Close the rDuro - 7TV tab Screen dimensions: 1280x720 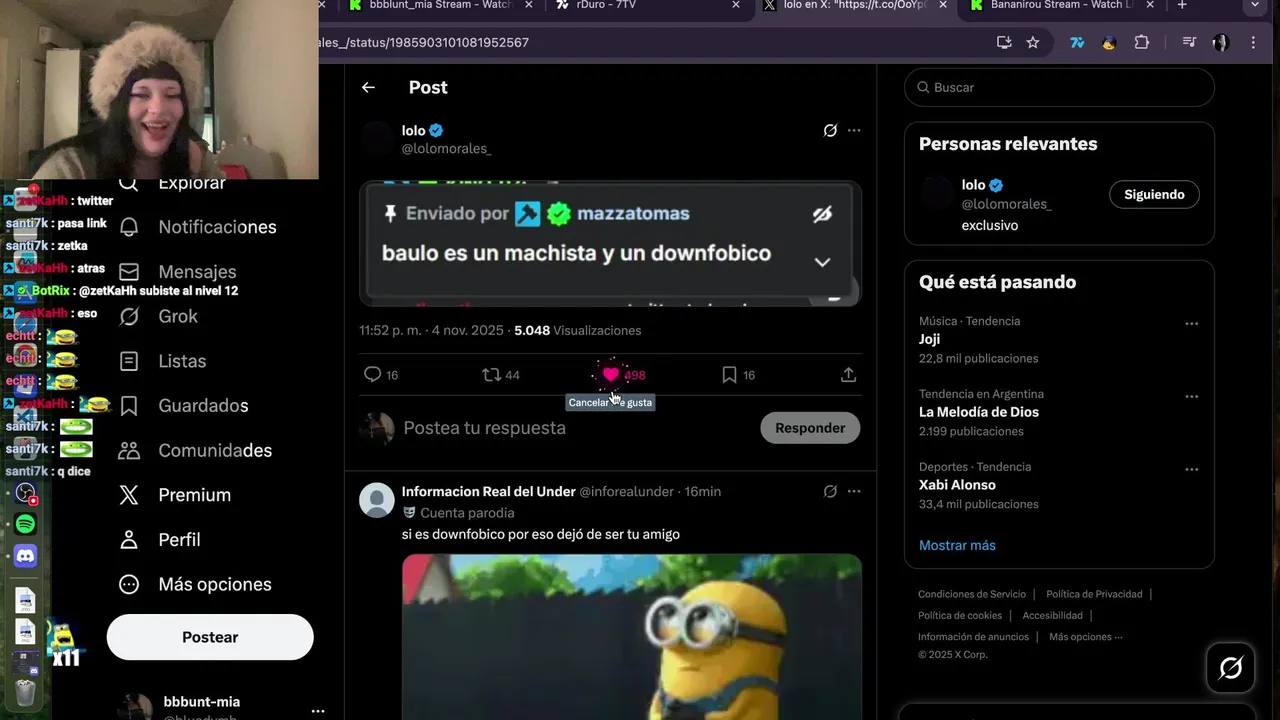pyautogui.click(x=736, y=5)
